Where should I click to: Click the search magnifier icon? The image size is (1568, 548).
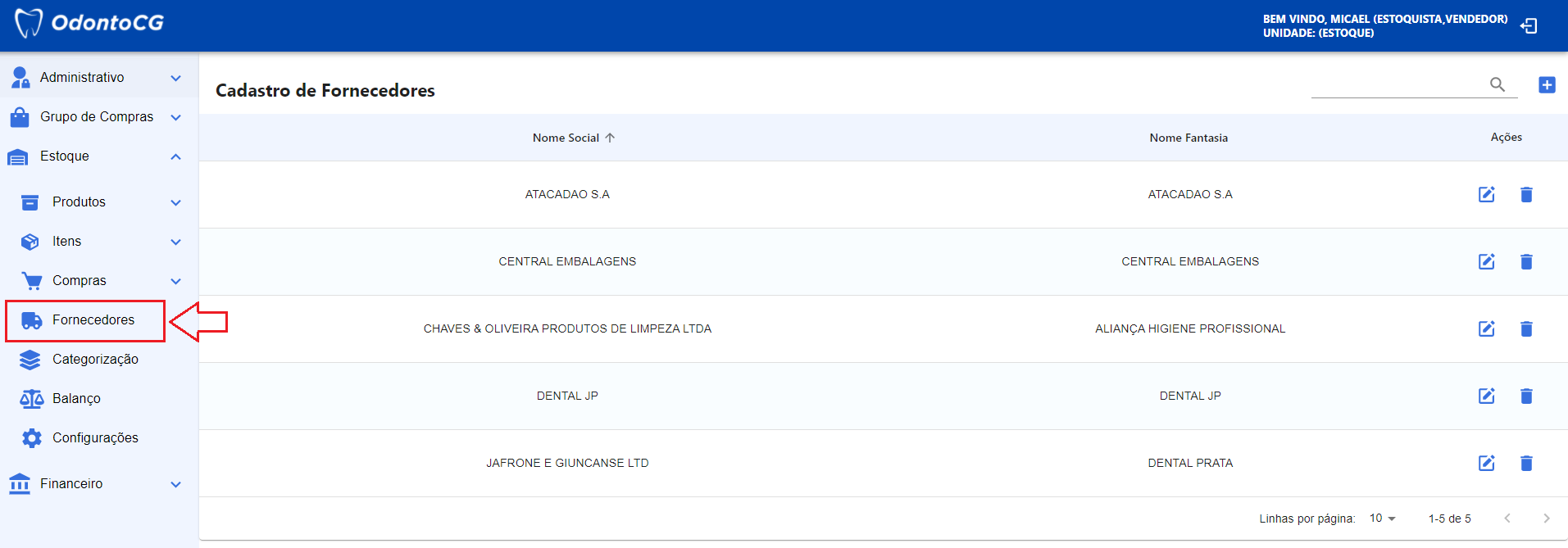(x=1497, y=84)
